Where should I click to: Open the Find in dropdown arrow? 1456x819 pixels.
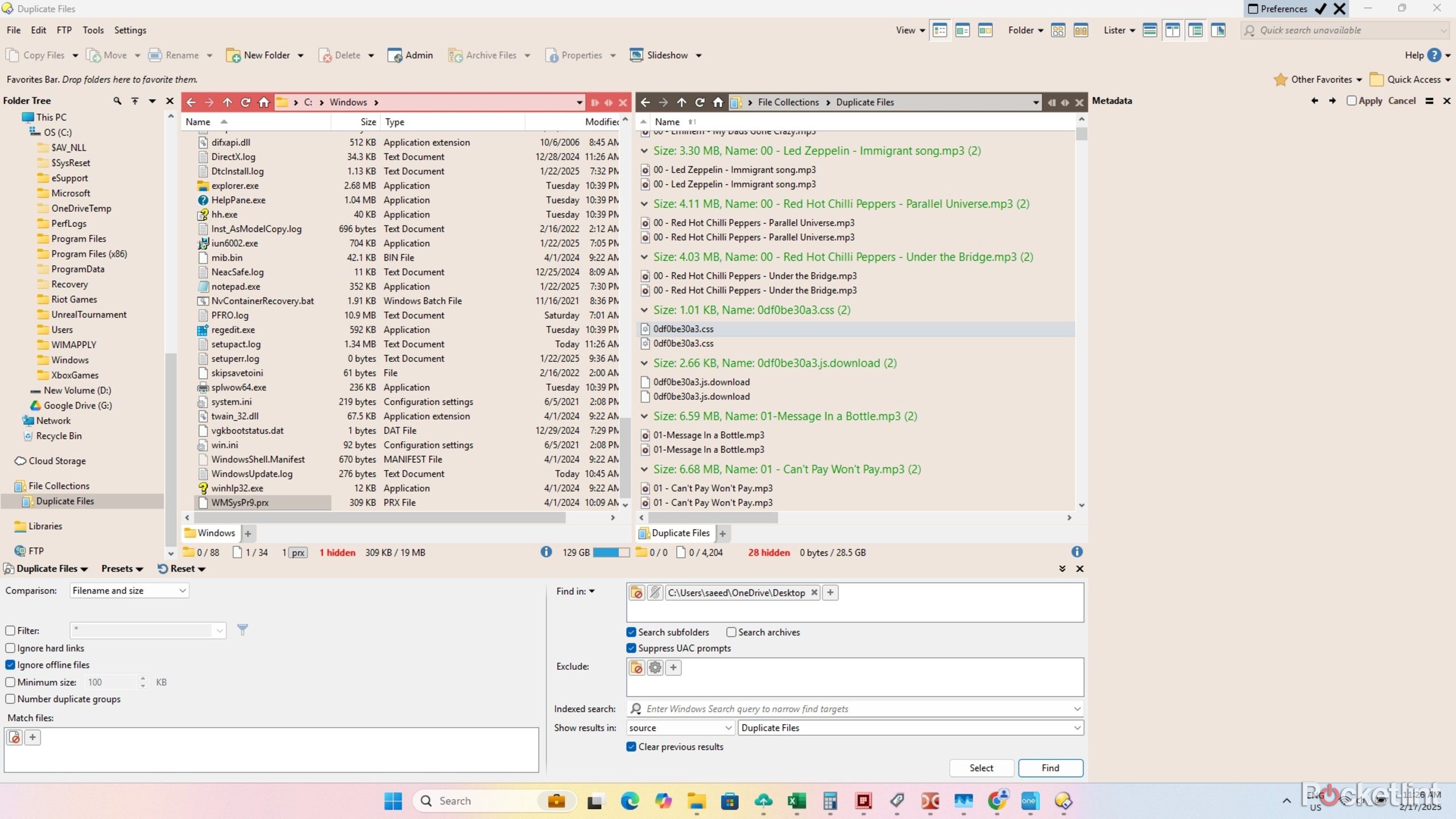592,591
